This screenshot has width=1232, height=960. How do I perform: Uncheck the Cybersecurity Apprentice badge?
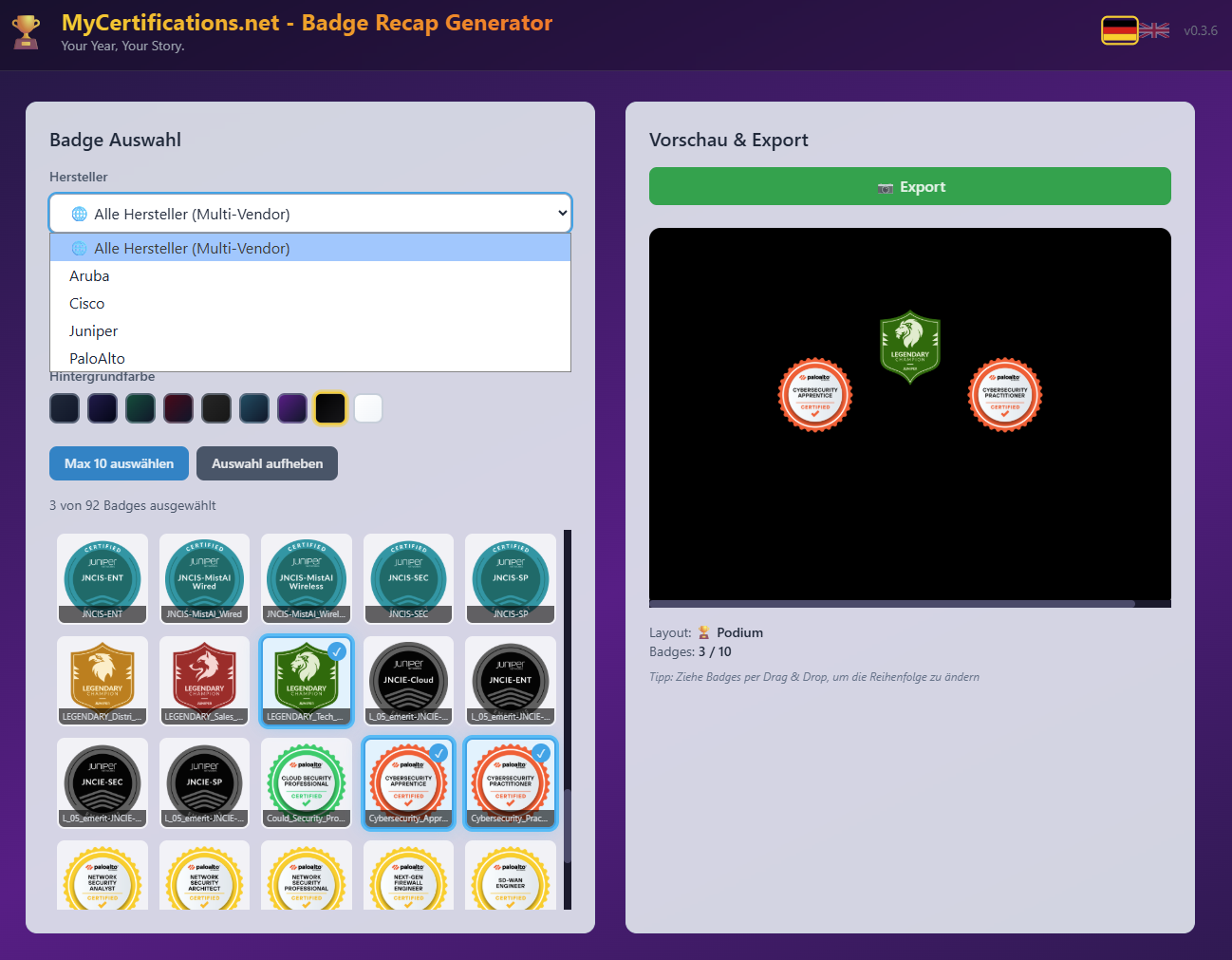pos(408,782)
